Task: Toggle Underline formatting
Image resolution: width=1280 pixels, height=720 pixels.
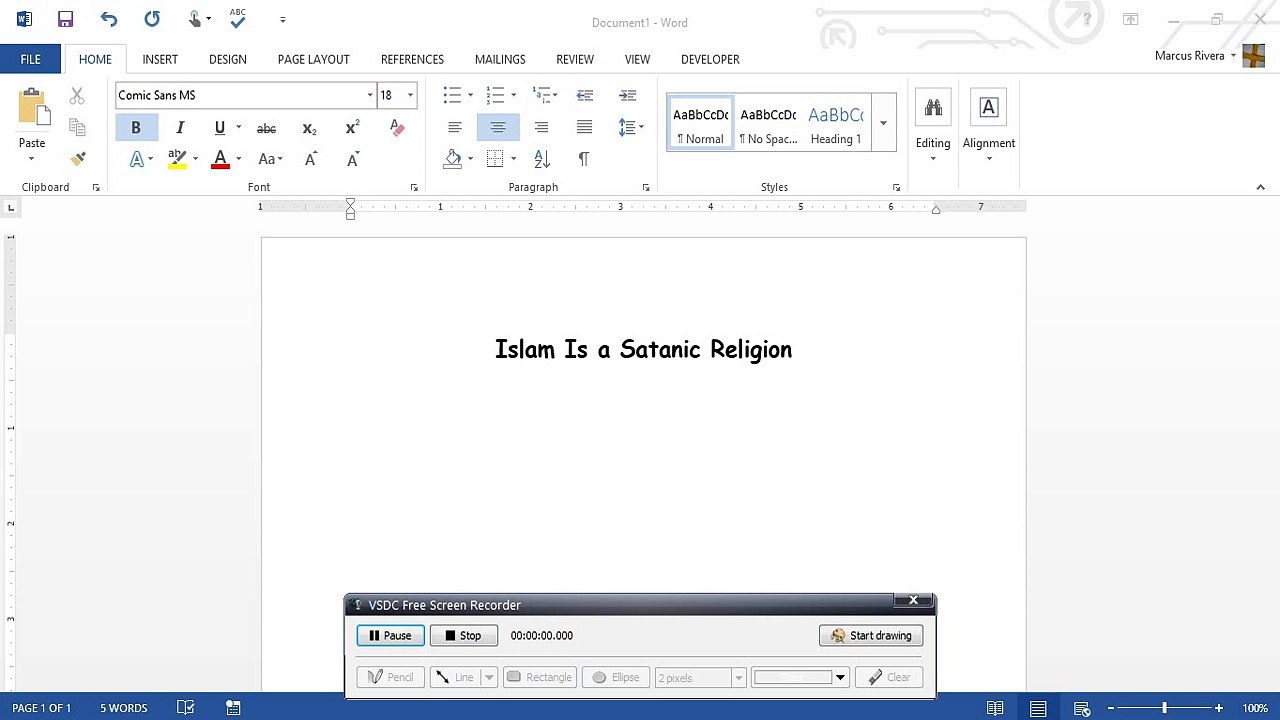Action: 219,128
